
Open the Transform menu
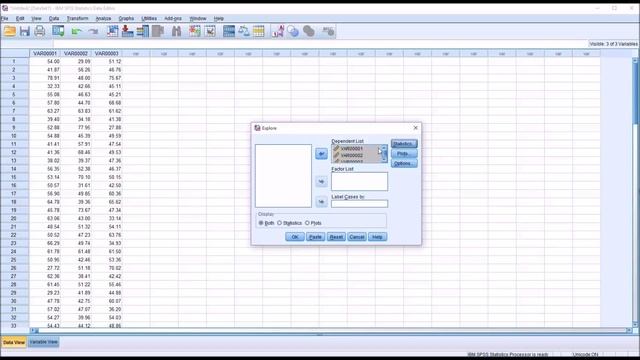point(78,18)
